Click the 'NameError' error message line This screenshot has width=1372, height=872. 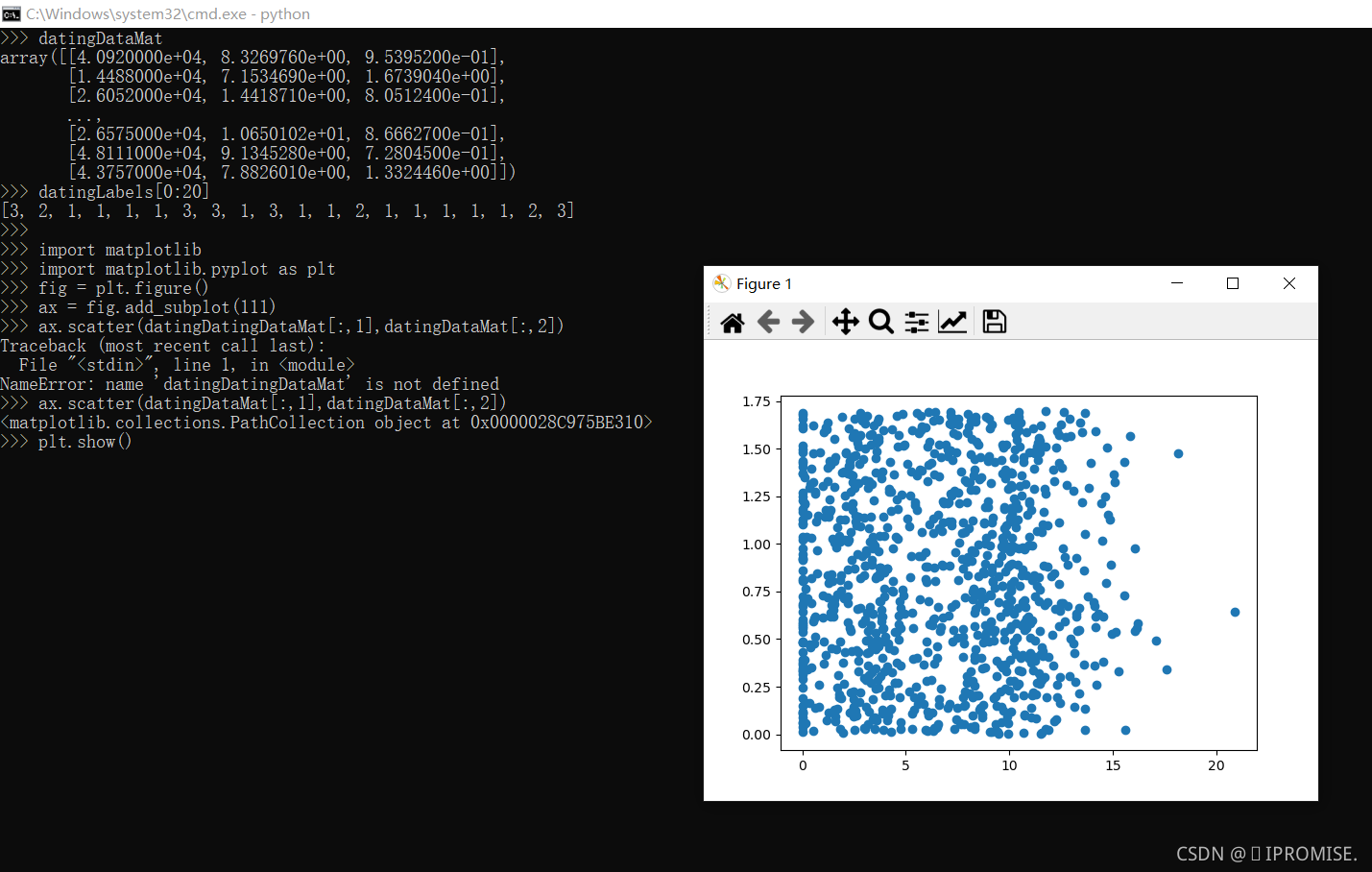coord(250,384)
